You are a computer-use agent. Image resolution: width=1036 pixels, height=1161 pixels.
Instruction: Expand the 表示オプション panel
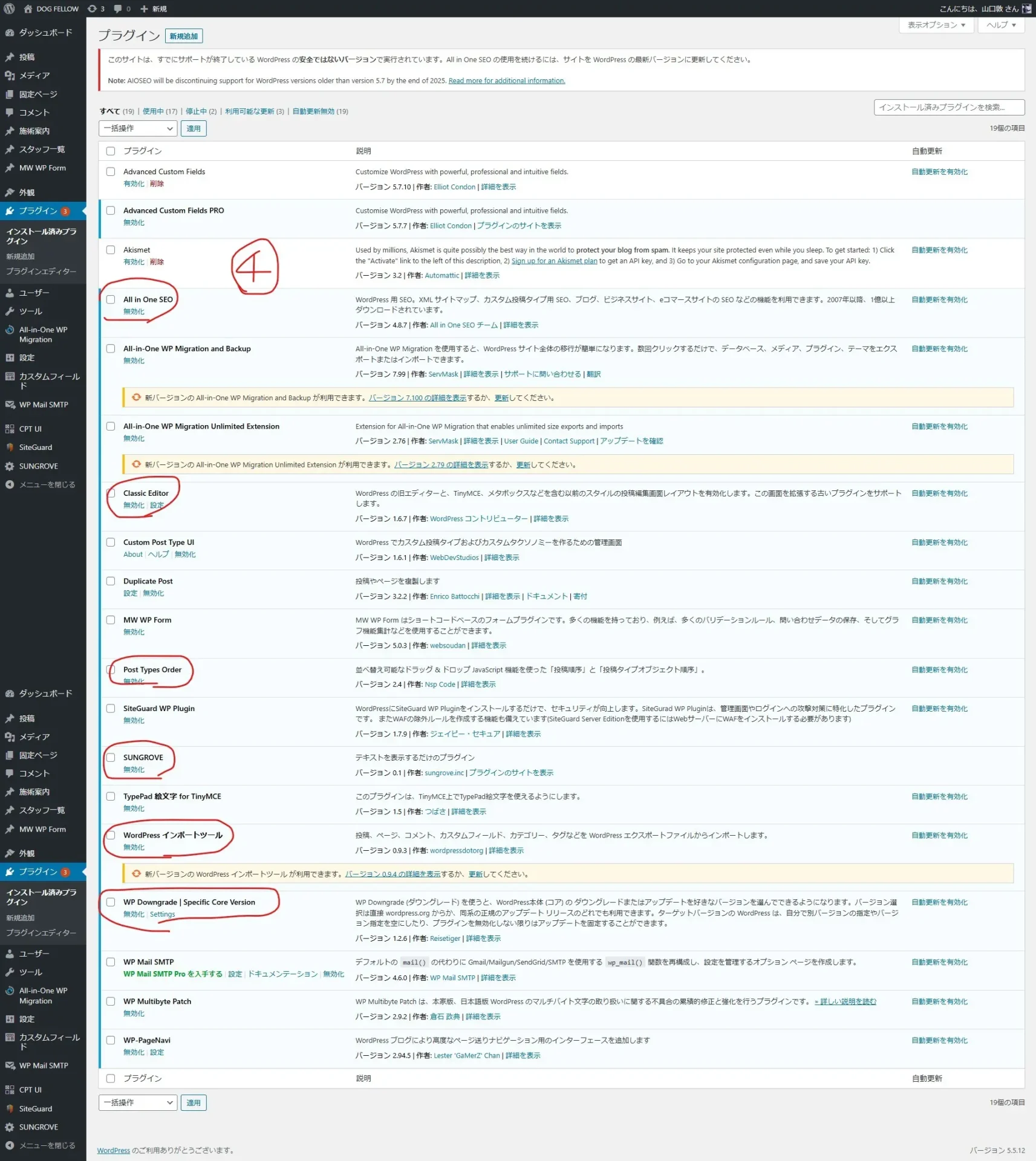coord(936,25)
